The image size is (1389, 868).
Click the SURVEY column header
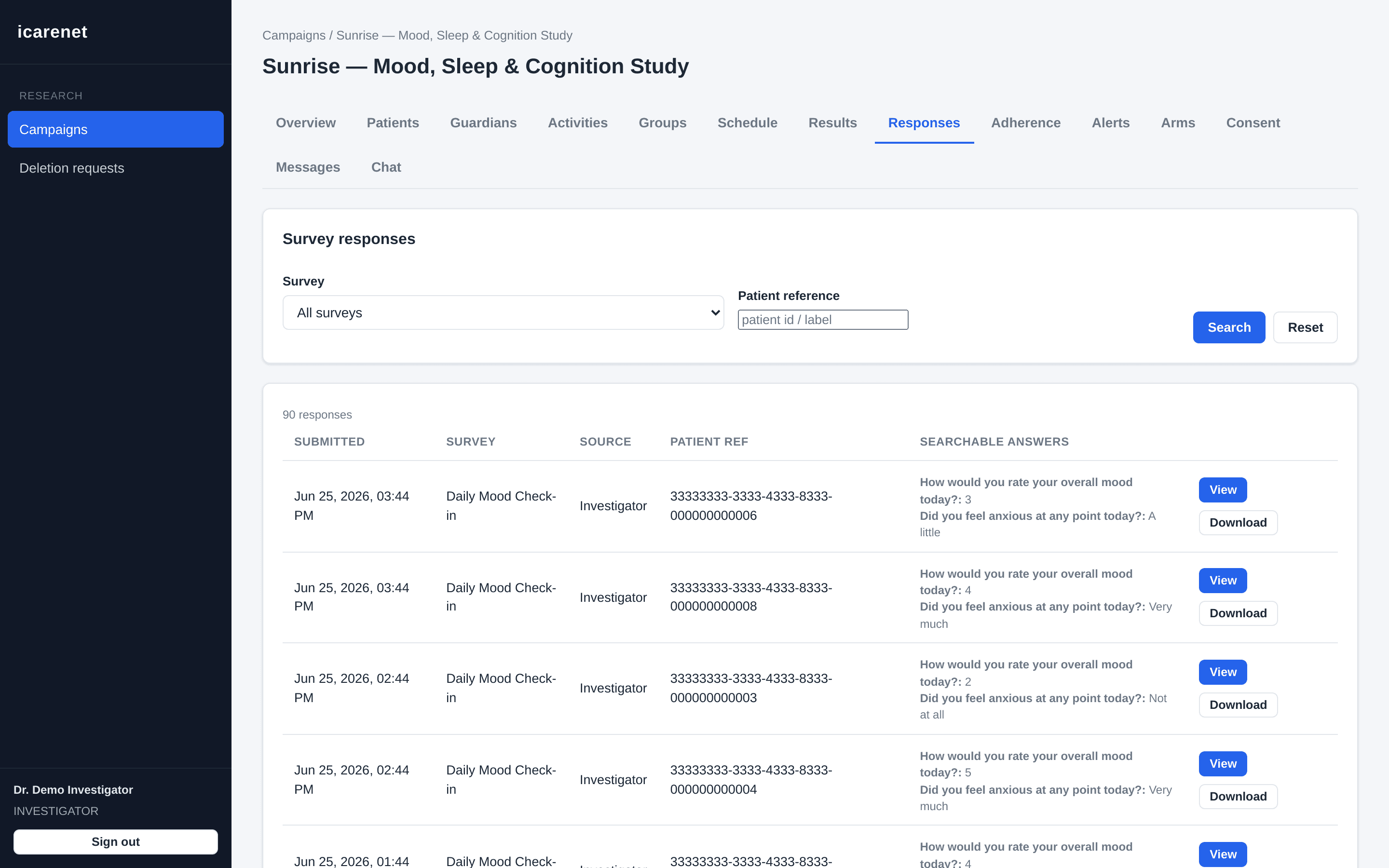[471, 441]
